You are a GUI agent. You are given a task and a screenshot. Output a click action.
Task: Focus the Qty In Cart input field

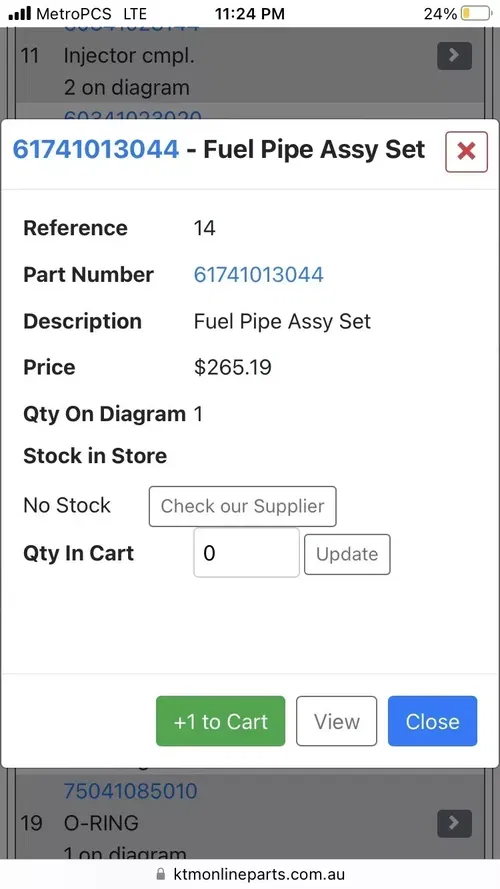[247, 553]
